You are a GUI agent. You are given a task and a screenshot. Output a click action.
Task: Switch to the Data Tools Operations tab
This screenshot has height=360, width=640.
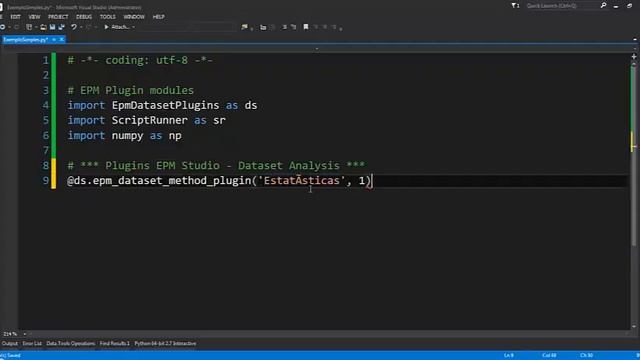point(71,344)
